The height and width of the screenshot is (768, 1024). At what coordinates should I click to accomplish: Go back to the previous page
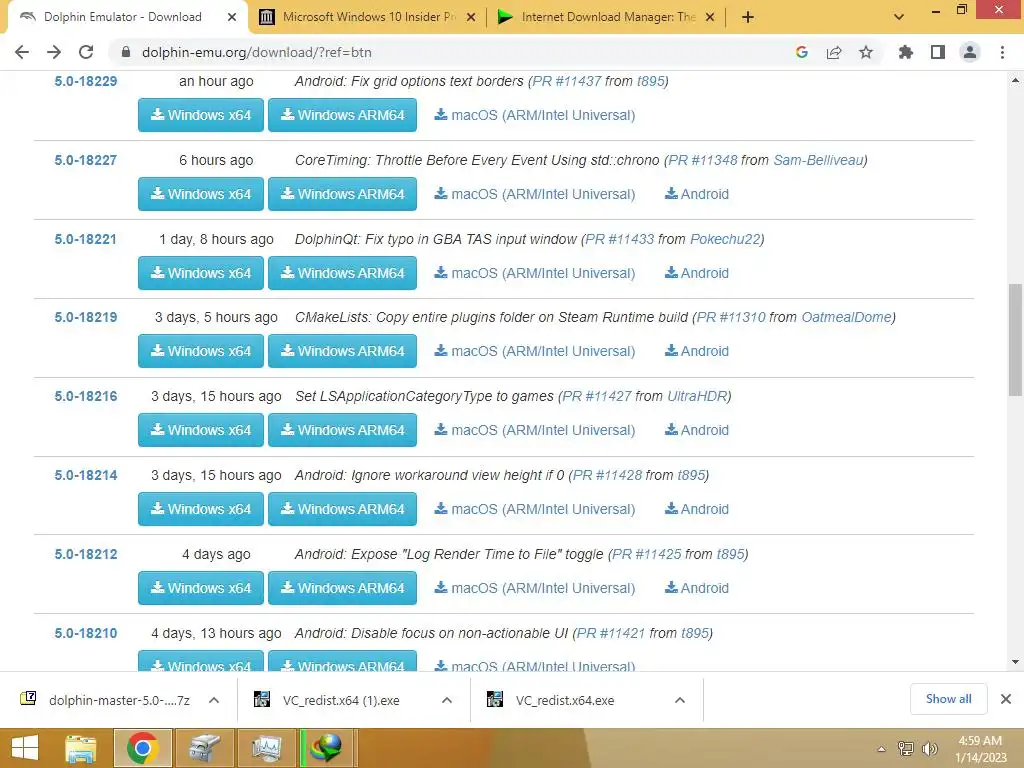tap(22, 52)
